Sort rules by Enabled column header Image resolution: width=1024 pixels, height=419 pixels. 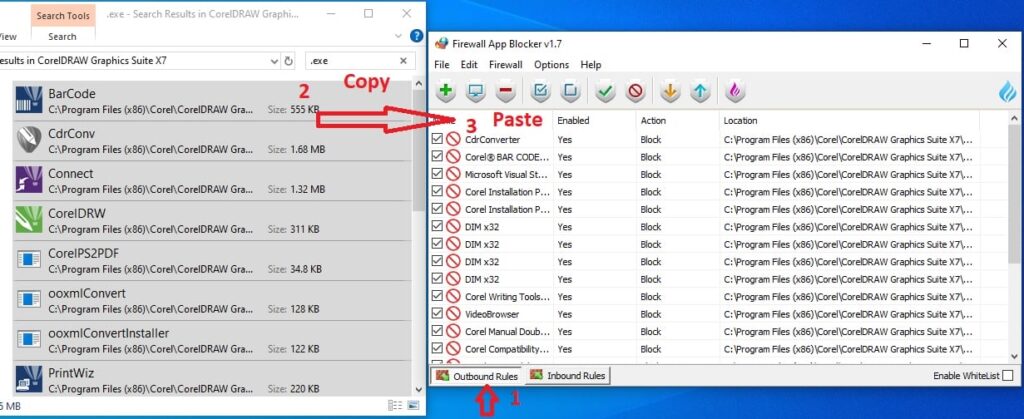(x=594, y=121)
